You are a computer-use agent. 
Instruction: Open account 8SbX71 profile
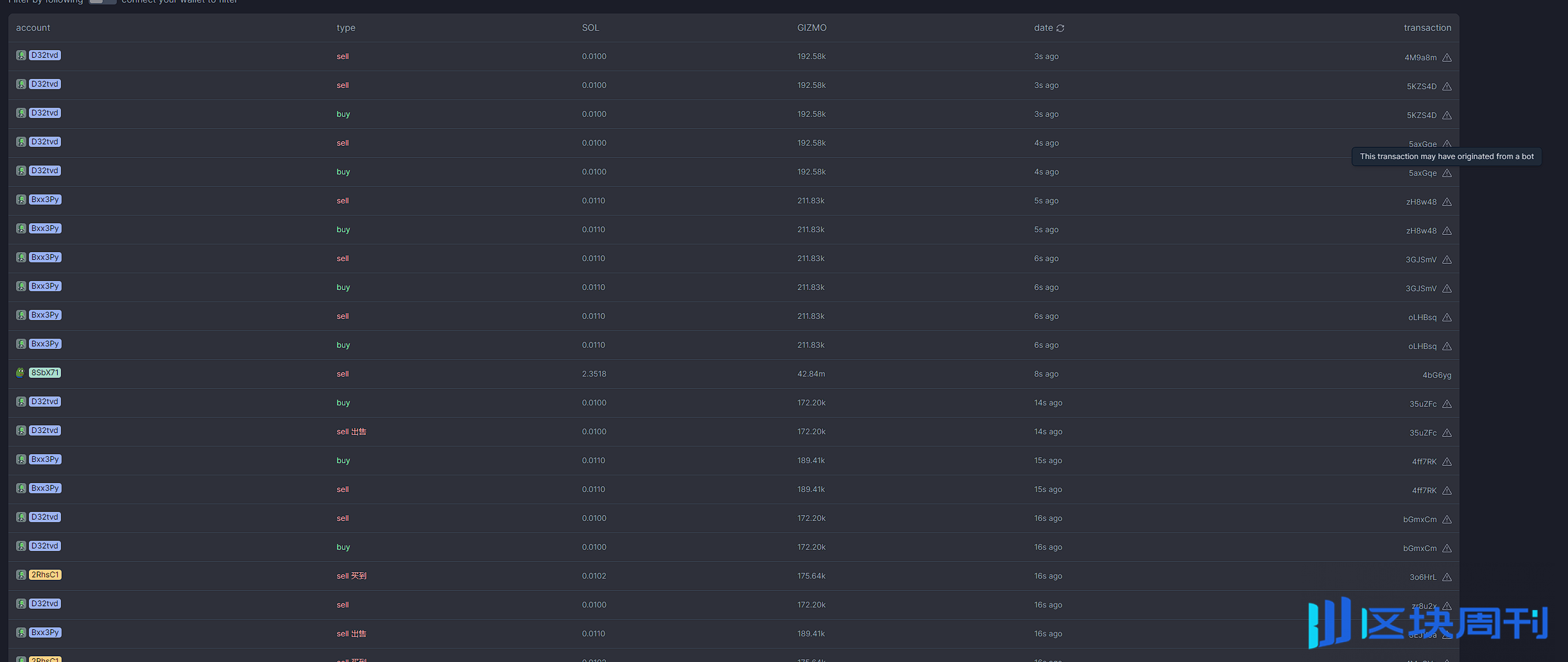point(45,373)
